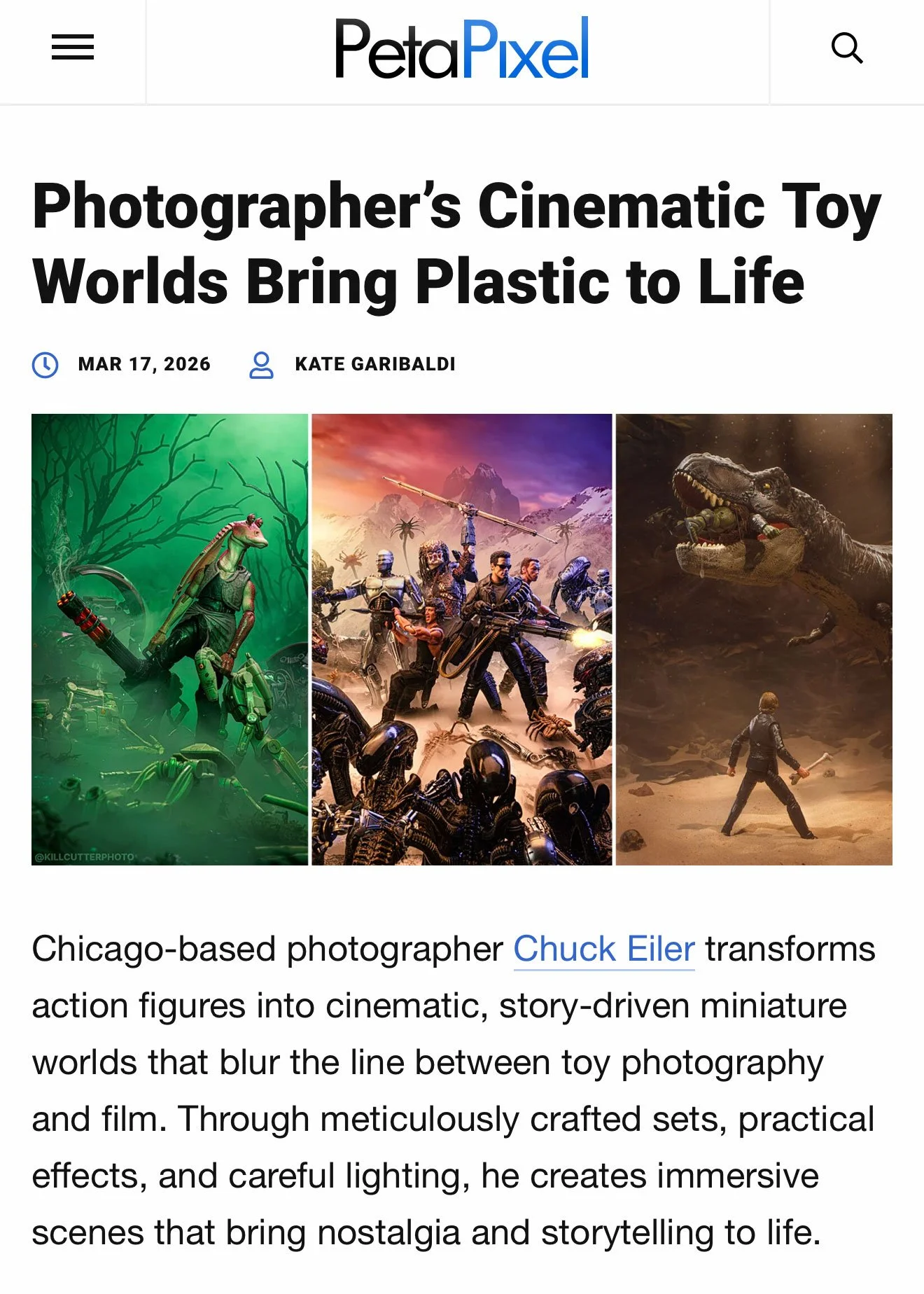This screenshot has width=924, height=1294.
Task: Open Kate Garibaldi's author page
Action: pyautogui.click(x=375, y=364)
